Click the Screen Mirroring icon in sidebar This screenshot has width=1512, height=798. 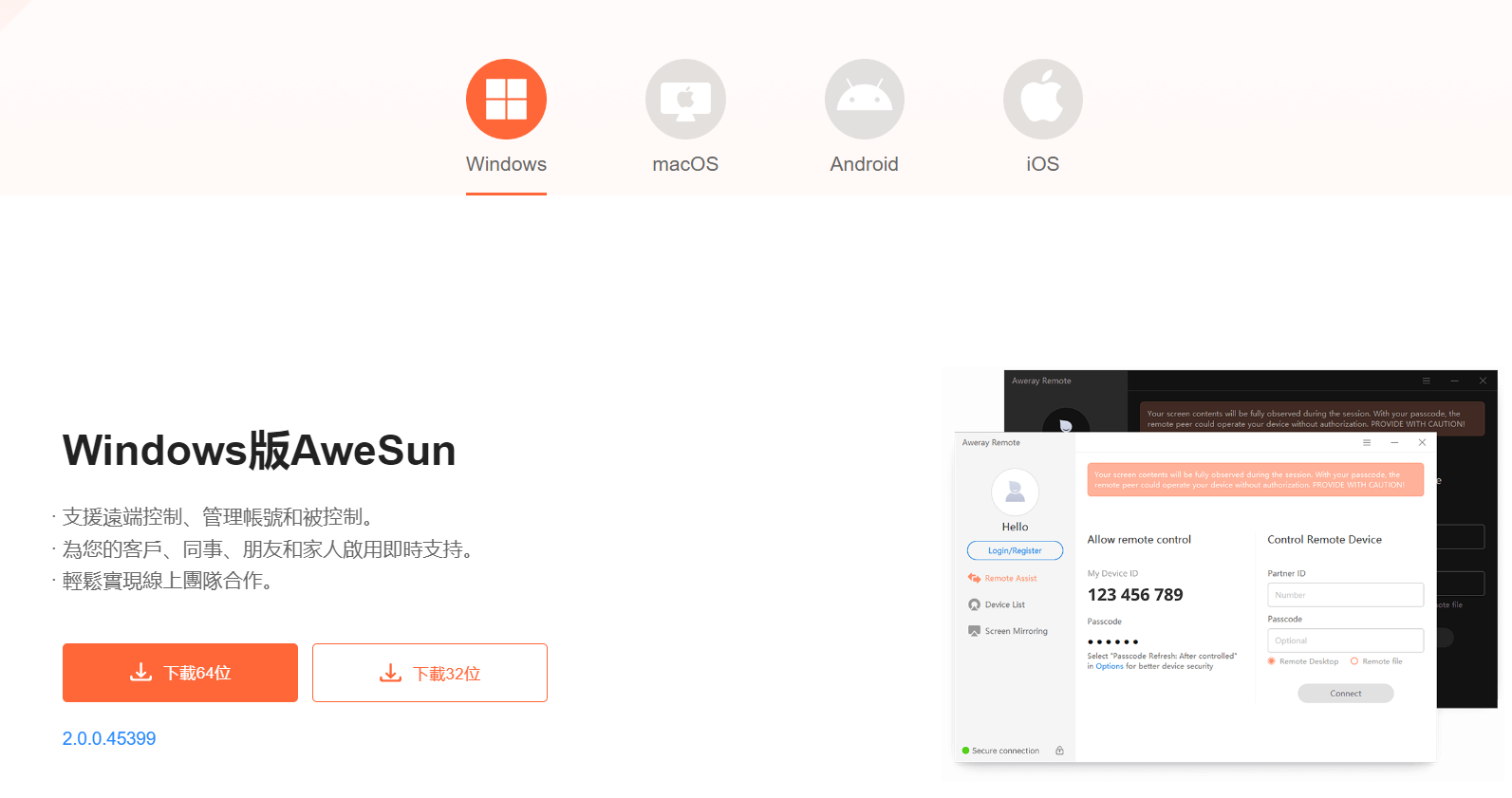pos(974,631)
